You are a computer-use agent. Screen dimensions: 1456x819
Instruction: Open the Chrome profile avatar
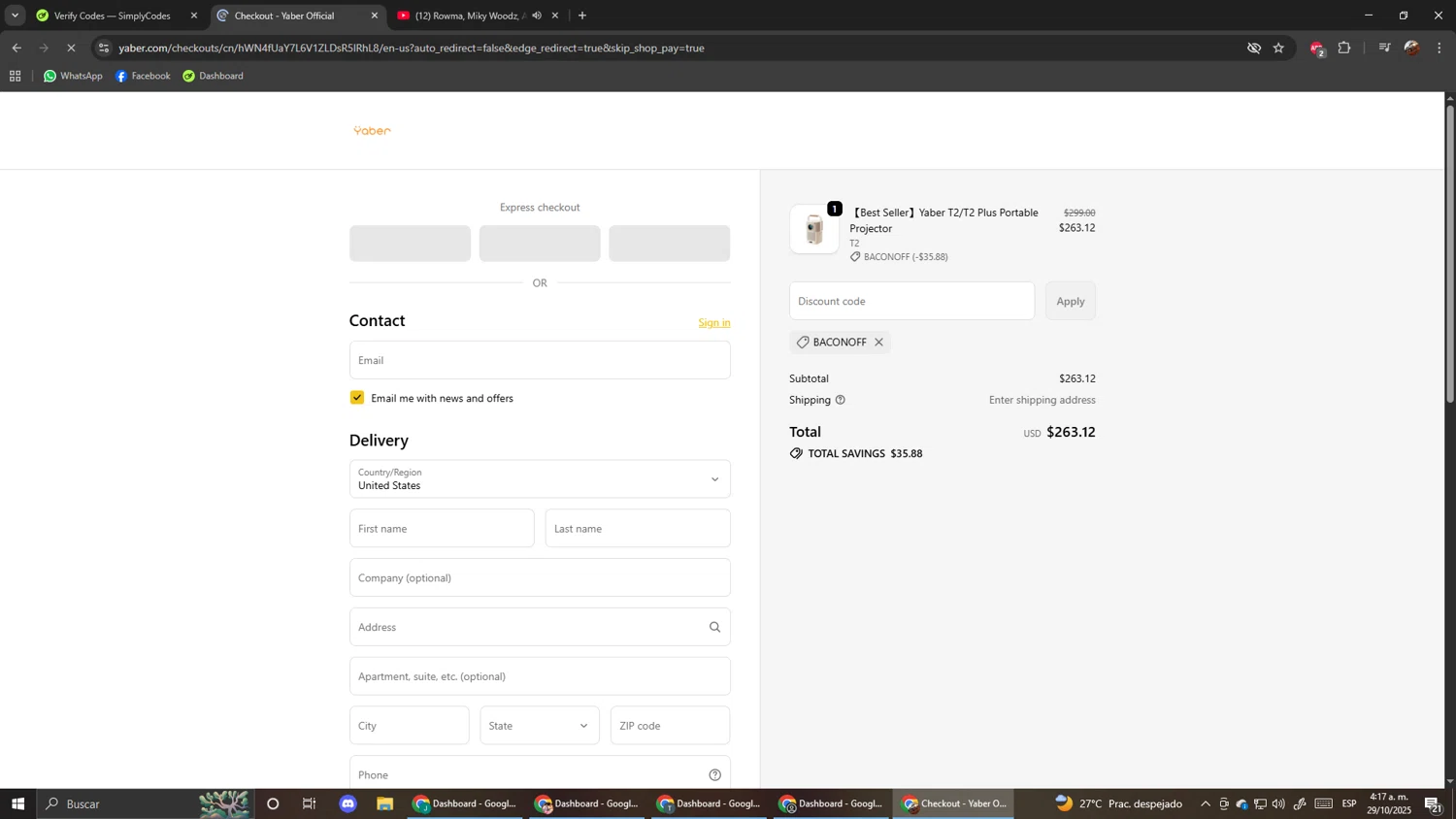coord(1412,48)
